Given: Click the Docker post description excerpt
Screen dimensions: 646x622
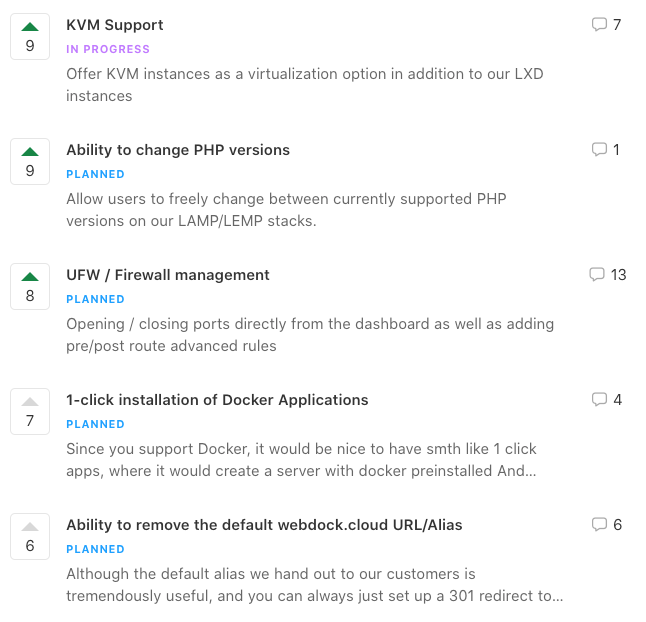Looking at the screenshot, I should coord(302,460).
